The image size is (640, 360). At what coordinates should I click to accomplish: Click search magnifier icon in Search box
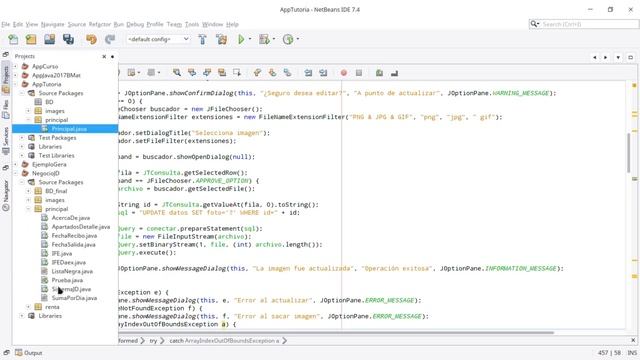(534, 24)
